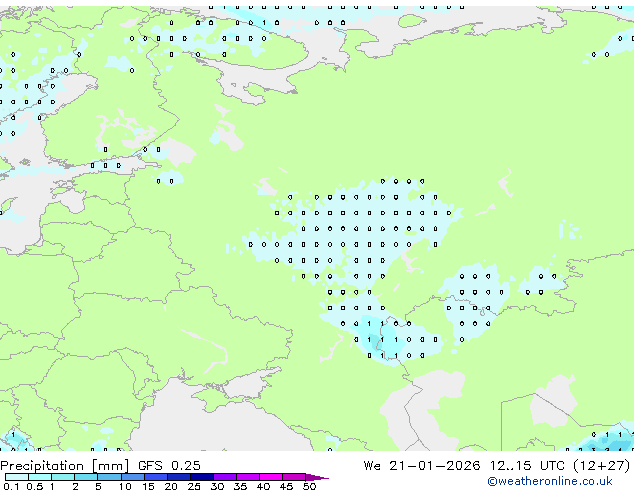This screenshot has width=634, height=490.
Task: Click the legend value label '50'
Action: pos(309,486)
